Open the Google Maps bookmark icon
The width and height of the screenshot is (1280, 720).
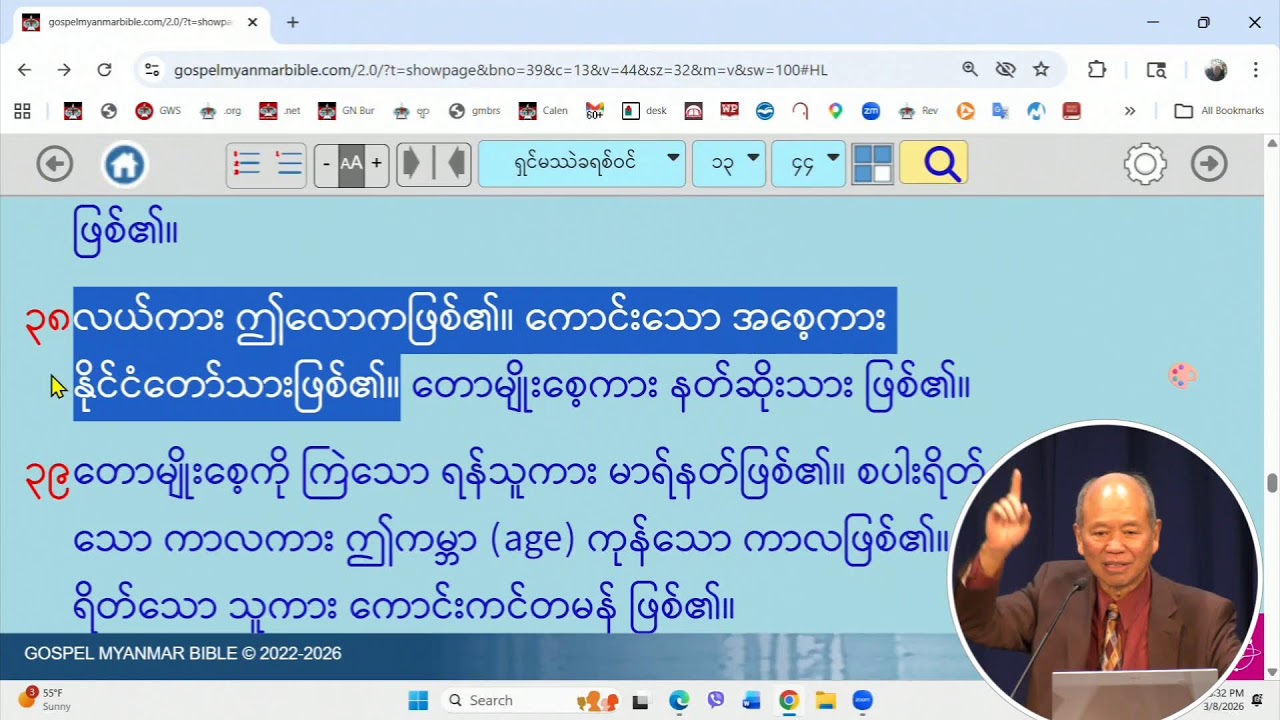[x=835, y=111]
